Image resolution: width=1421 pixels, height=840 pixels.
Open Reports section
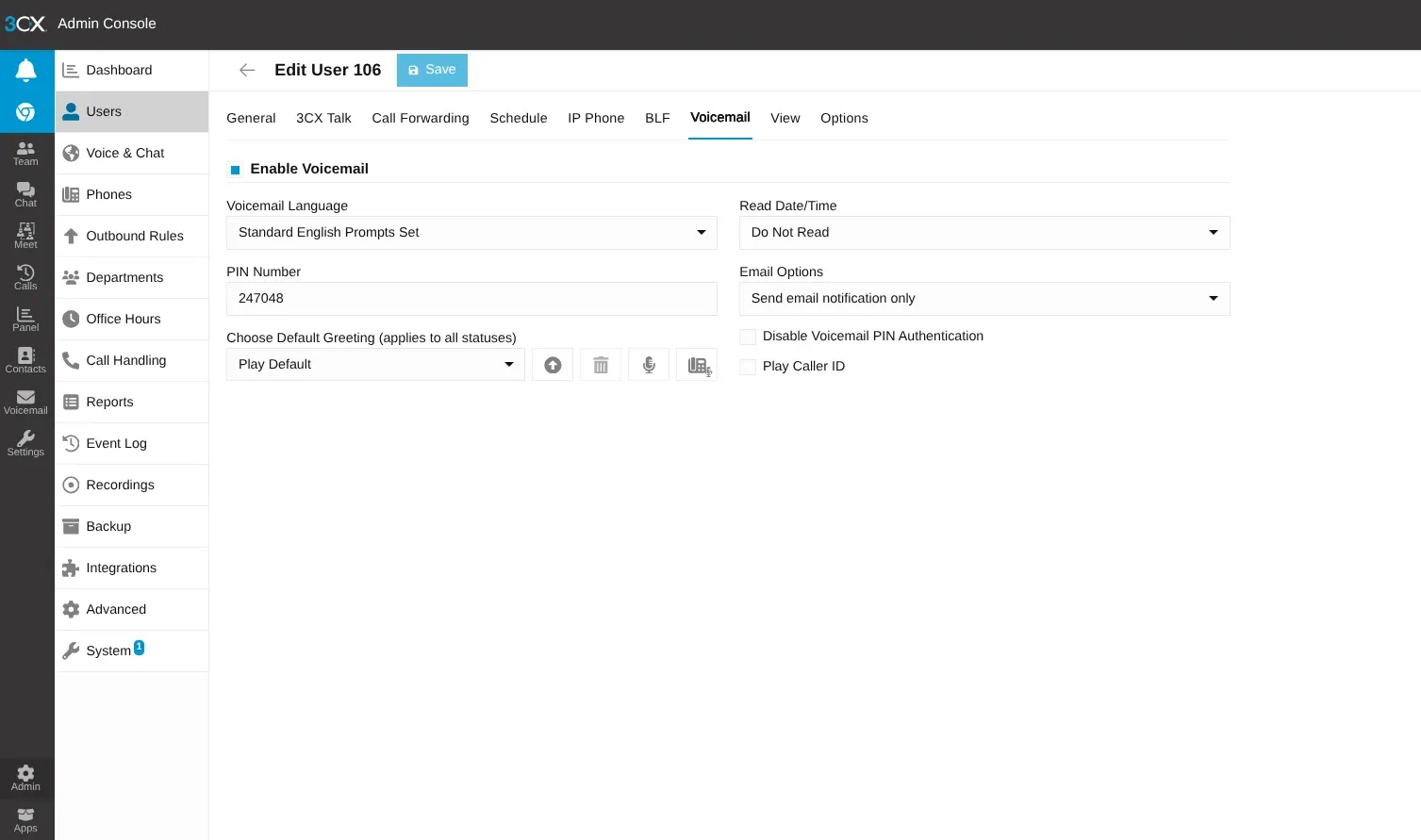[x=132, y=403]
